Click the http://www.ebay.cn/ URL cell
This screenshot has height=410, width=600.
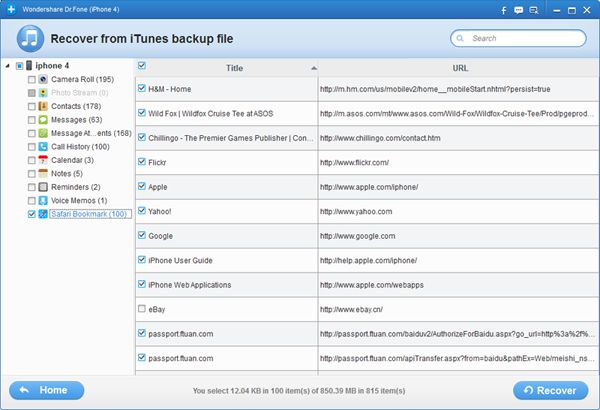pos(458,309)
